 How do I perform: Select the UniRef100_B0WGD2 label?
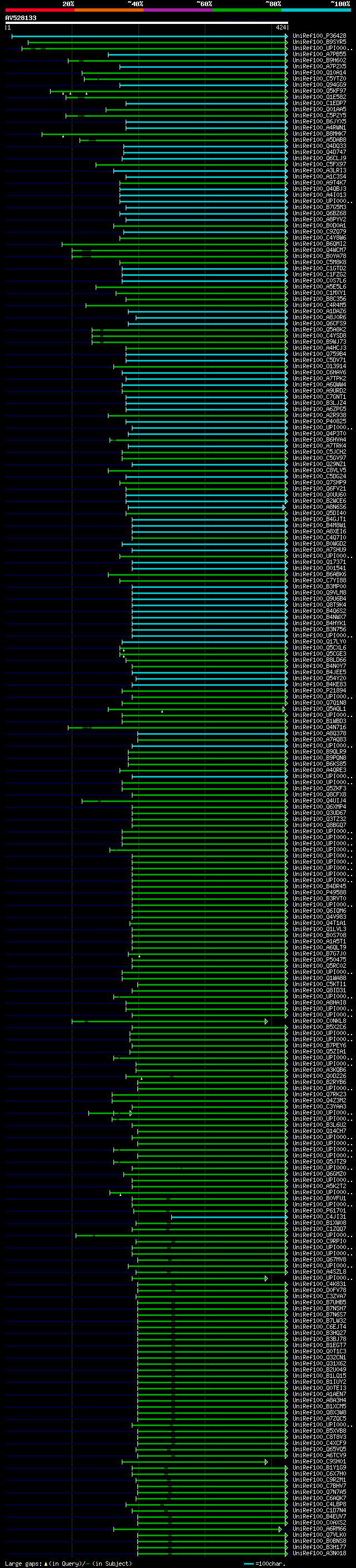[319, 544]
